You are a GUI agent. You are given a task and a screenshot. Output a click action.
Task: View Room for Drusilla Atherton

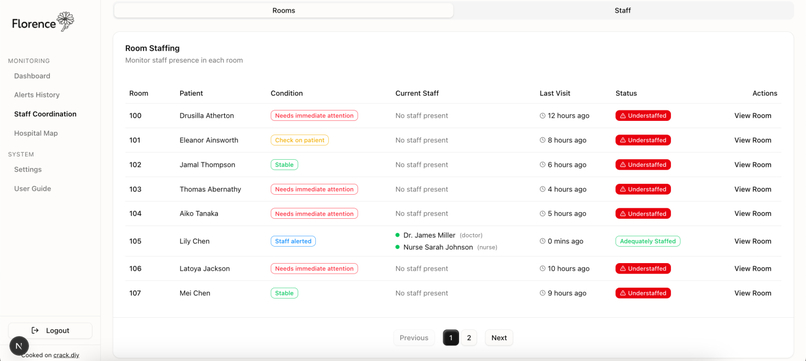[x=753, y=116]
